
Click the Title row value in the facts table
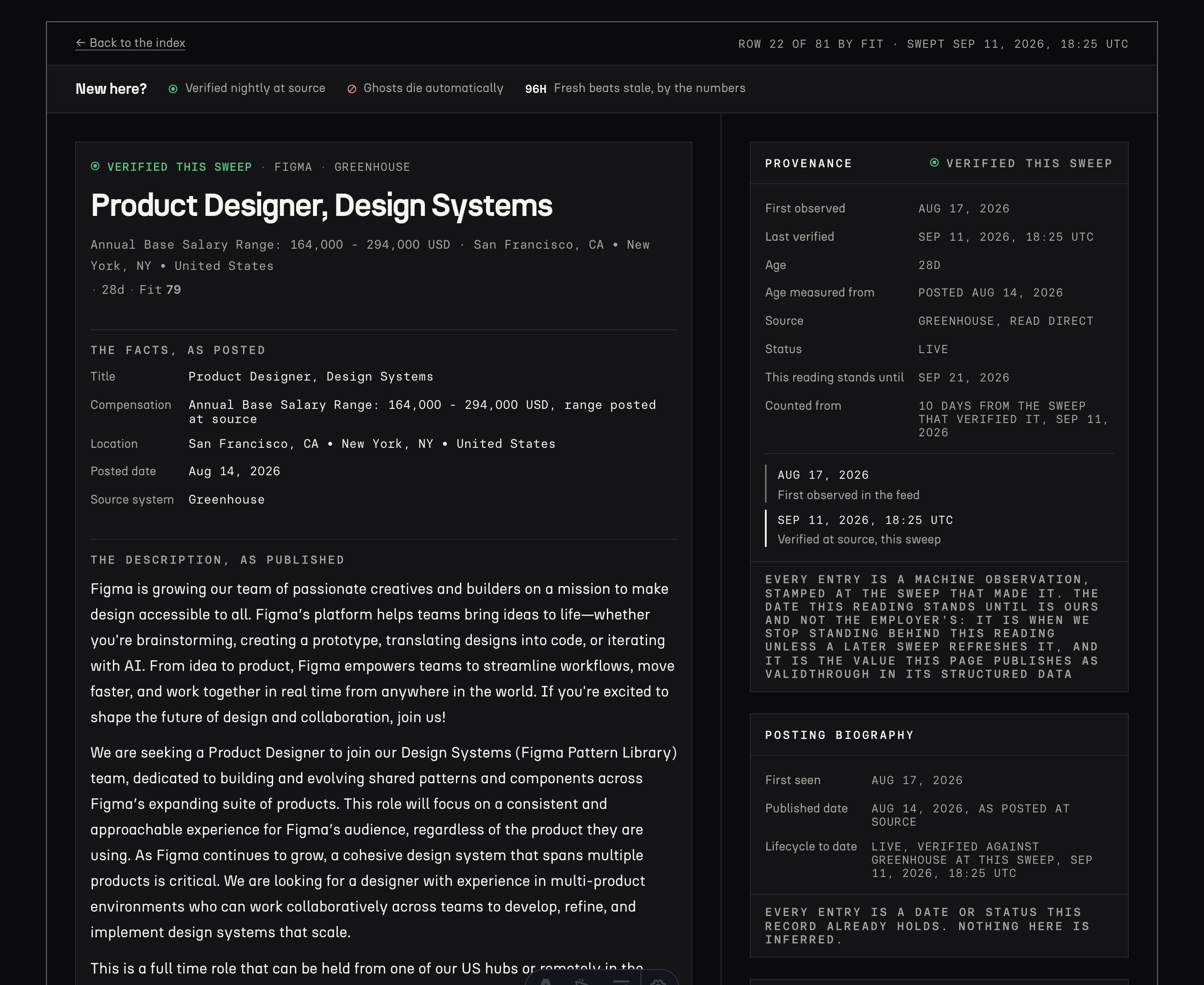310,377
